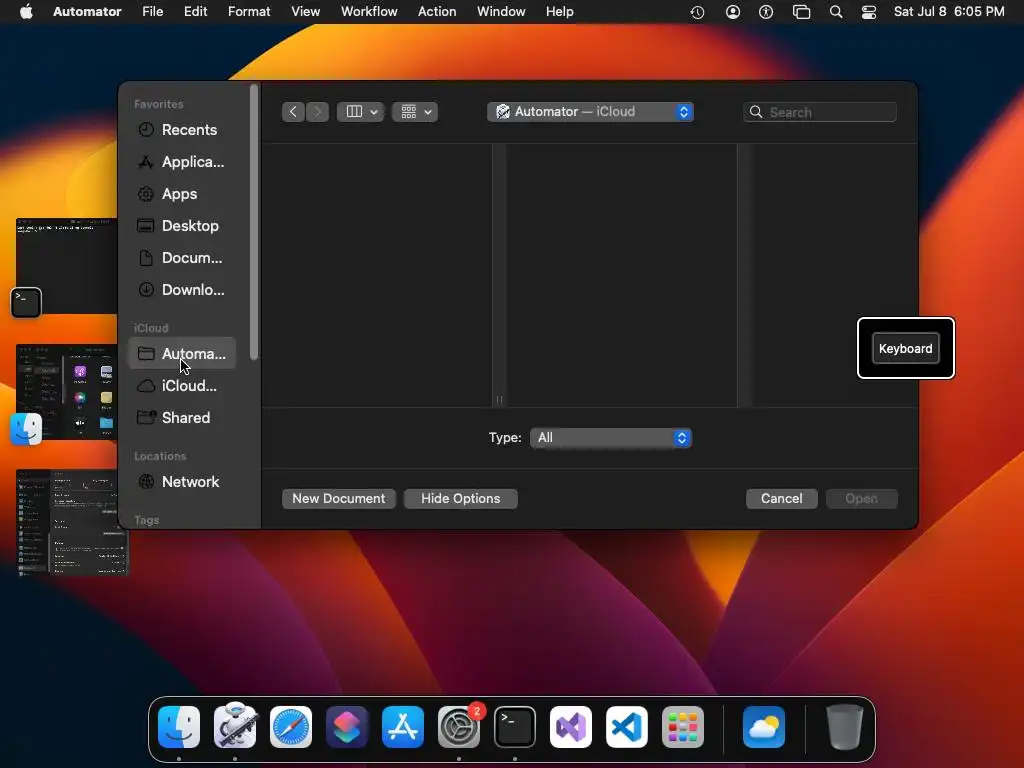This screenshot has width=1024, height=768.
Task: Launch Safari from the Dock
Action: pos(291,727)
